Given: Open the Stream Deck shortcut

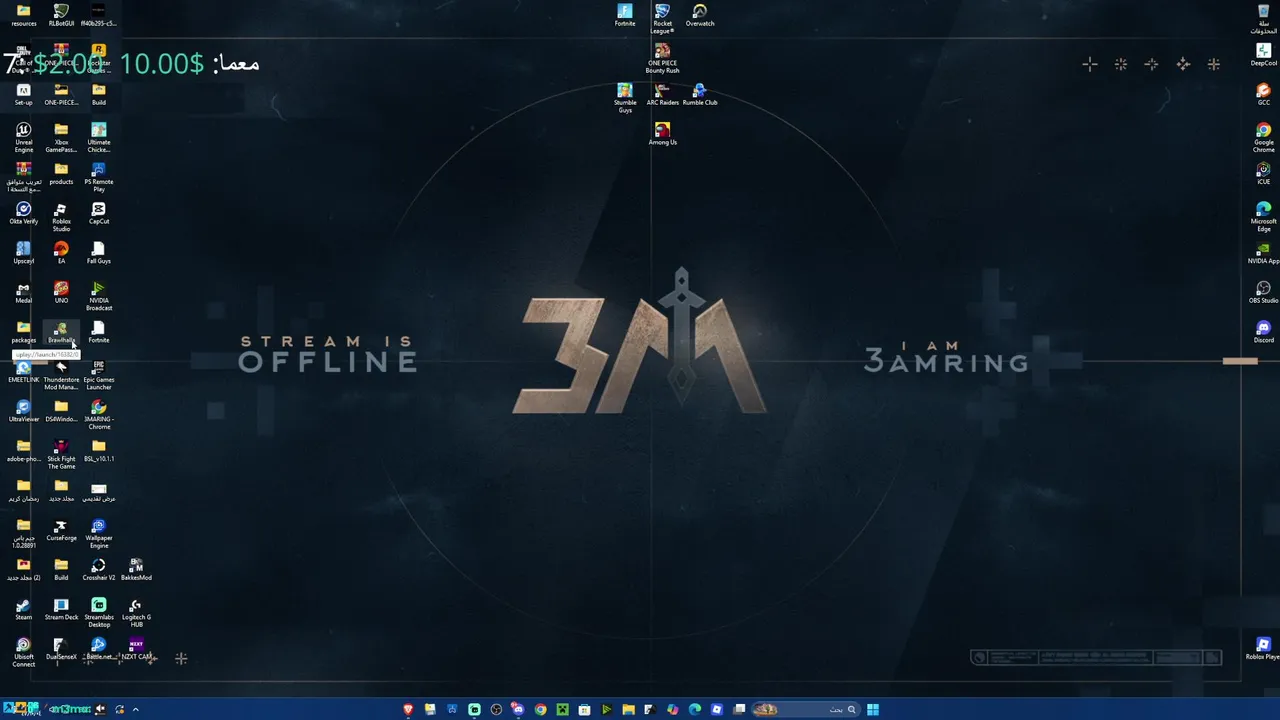Looking at the screenshot, I should tap(61, 609).
